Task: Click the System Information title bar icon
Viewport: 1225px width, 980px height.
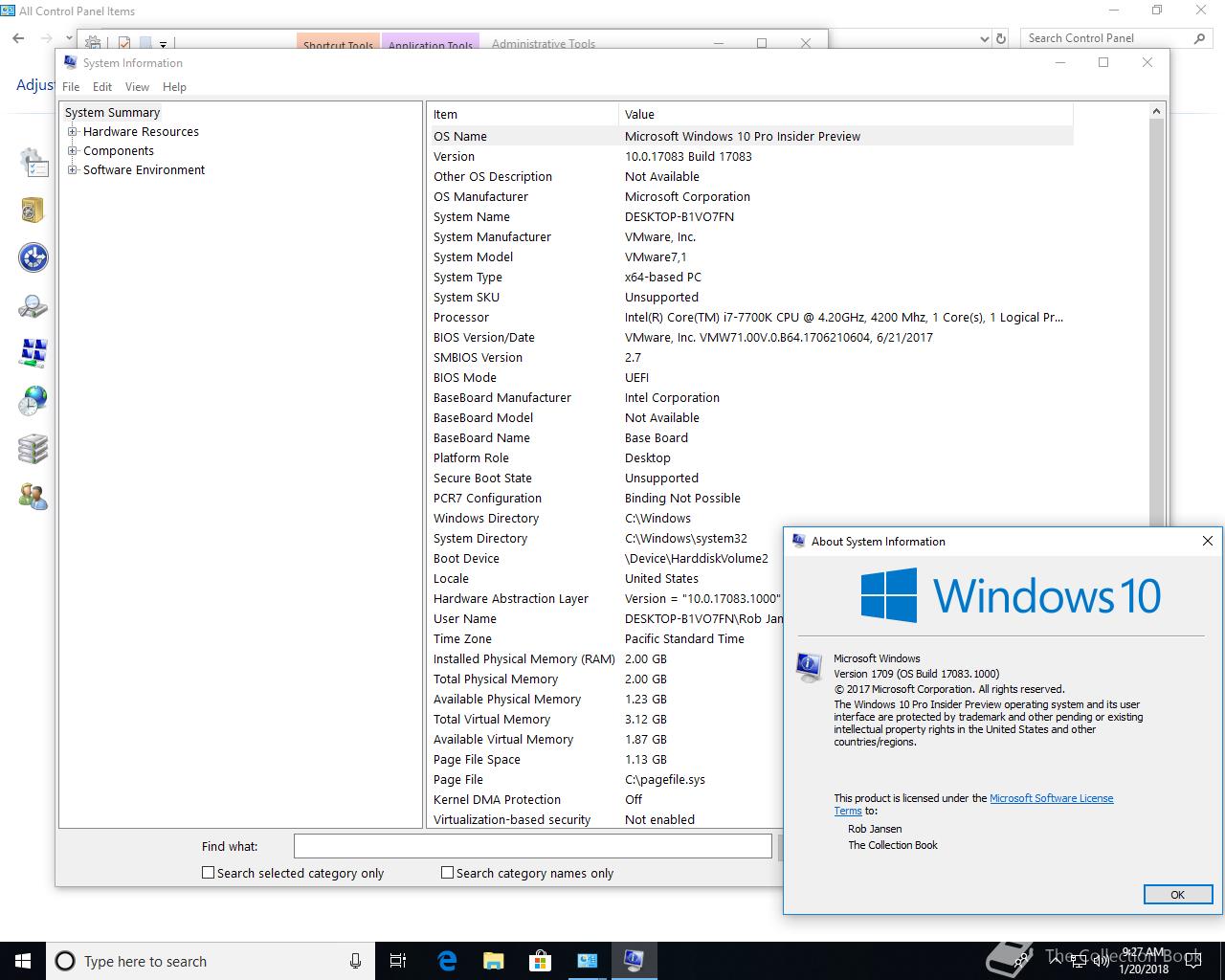Action: coord(70,62)
